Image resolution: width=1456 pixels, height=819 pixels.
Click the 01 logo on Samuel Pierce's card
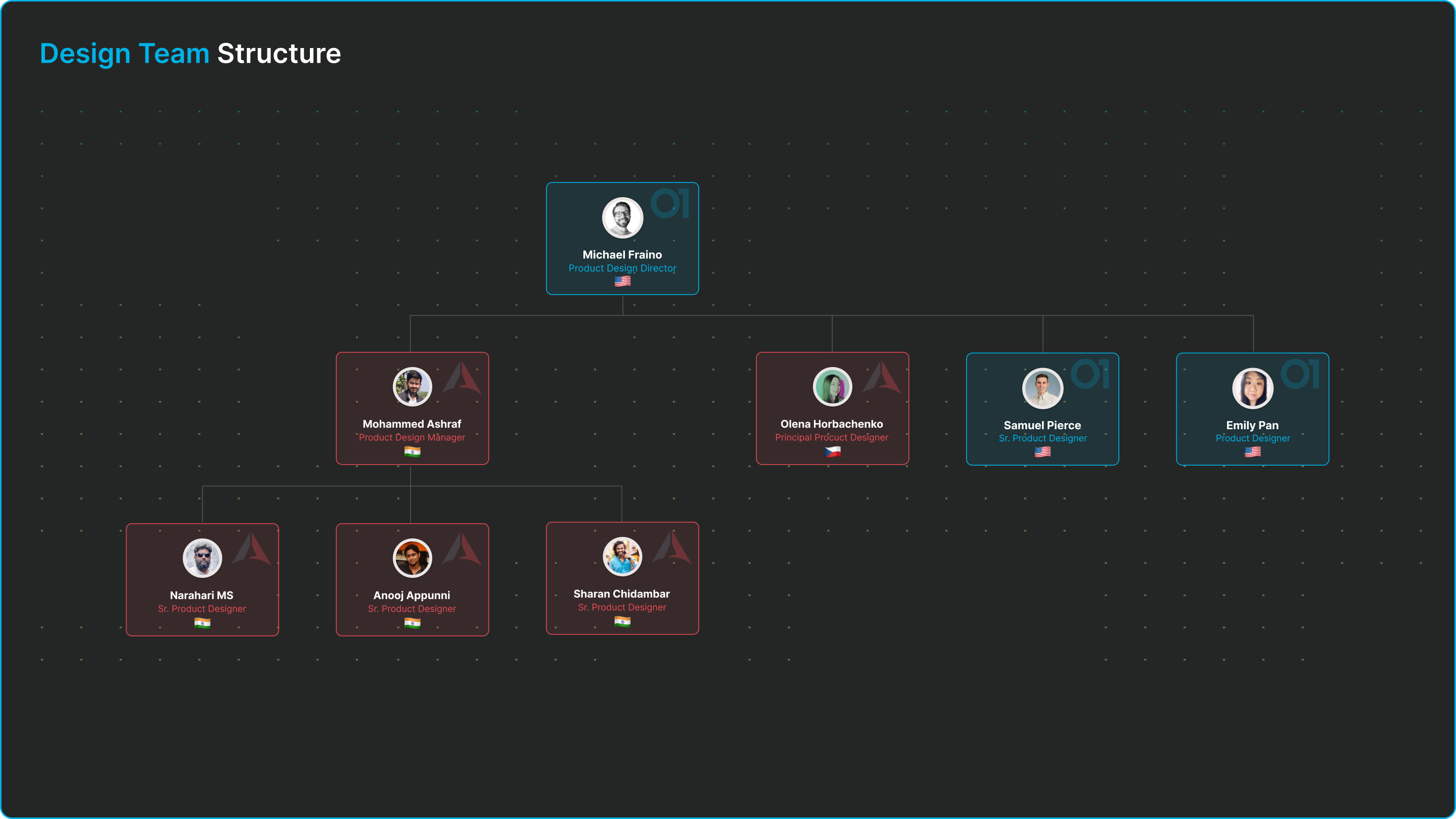coord(1090,374)
